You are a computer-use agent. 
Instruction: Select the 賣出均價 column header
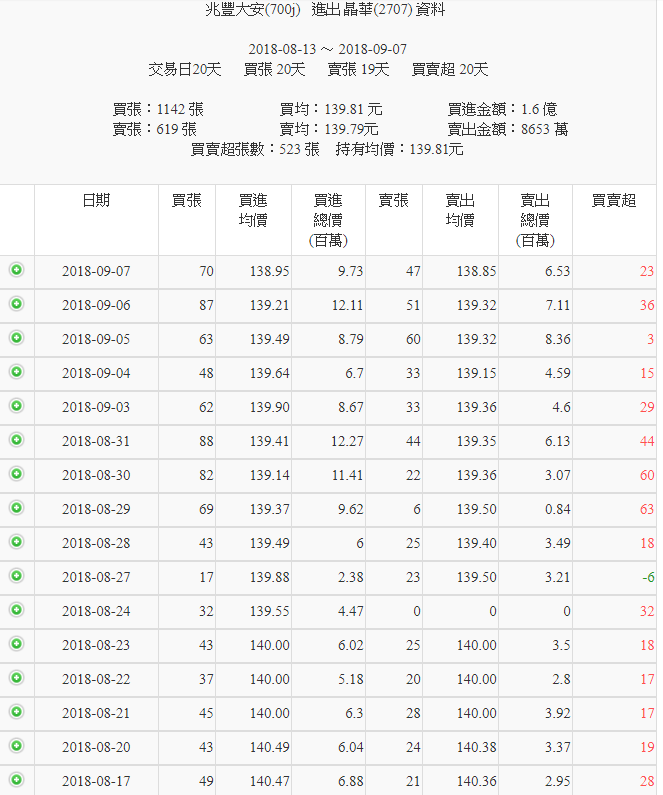pos(460,210)
